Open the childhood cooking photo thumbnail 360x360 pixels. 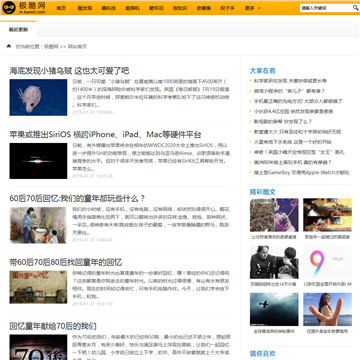point(38,225)
